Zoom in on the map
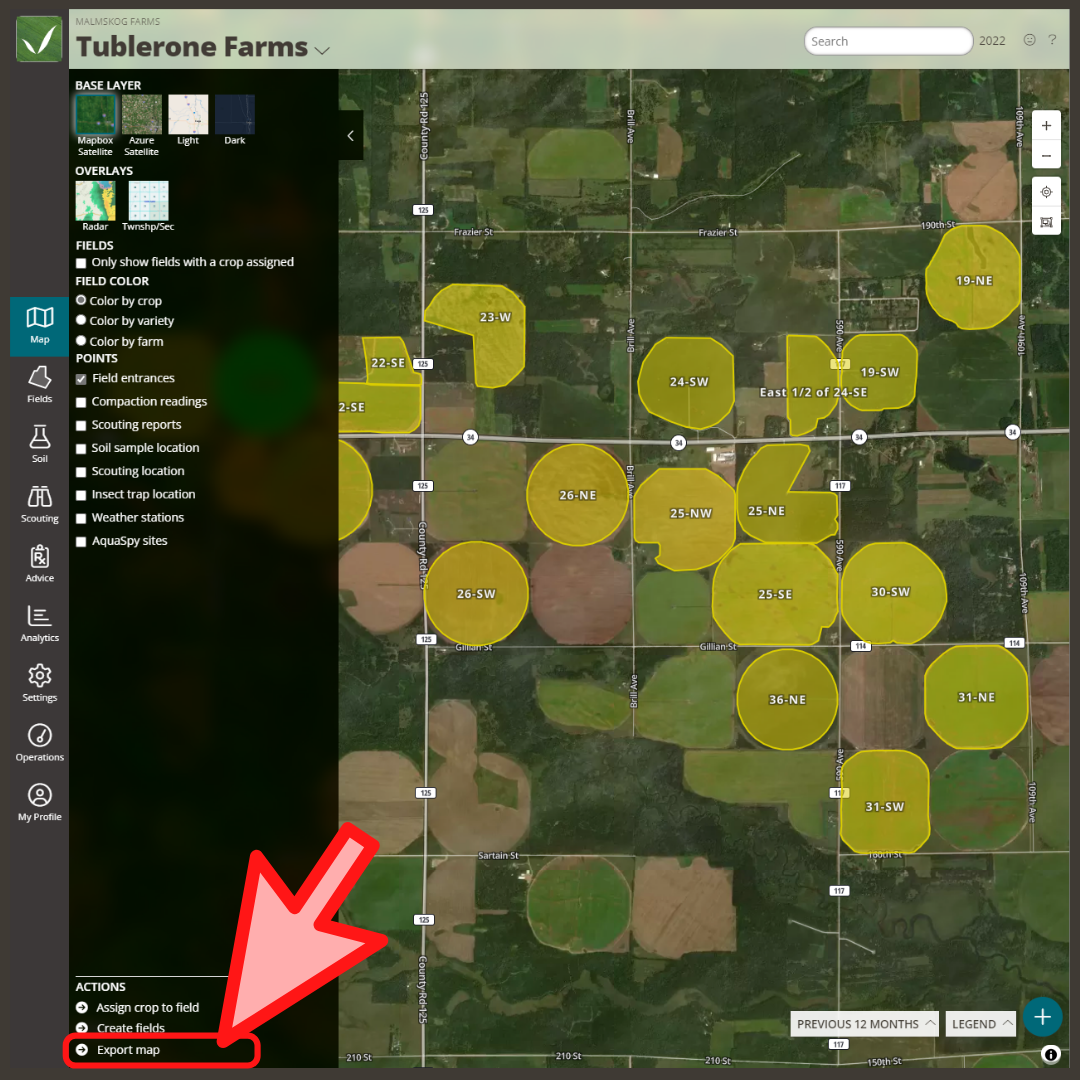Image resolution: width=1080 pixels, height=1080 pixels. [x=1046, y=125]
